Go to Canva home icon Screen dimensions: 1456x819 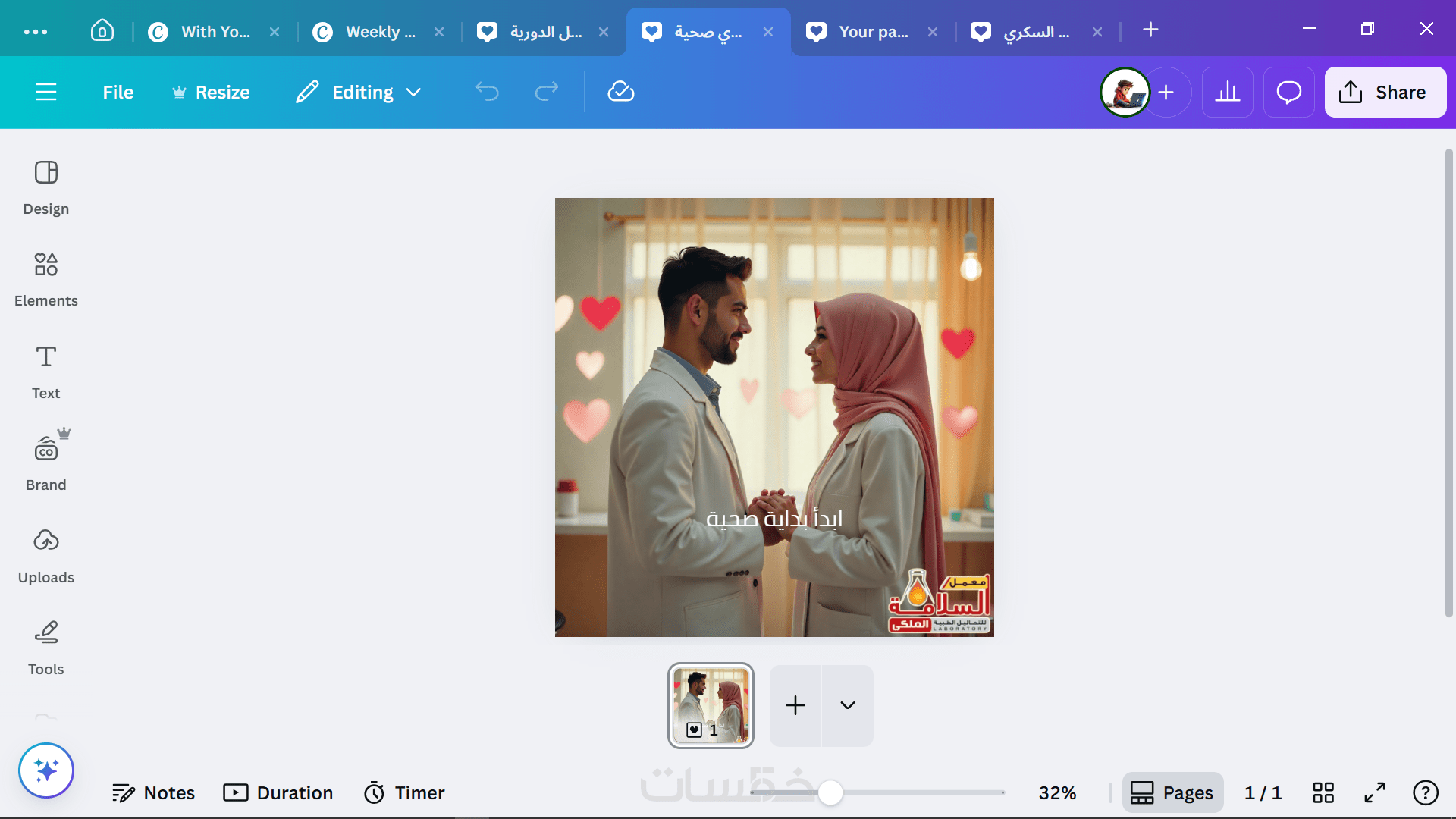click(102, 31)
